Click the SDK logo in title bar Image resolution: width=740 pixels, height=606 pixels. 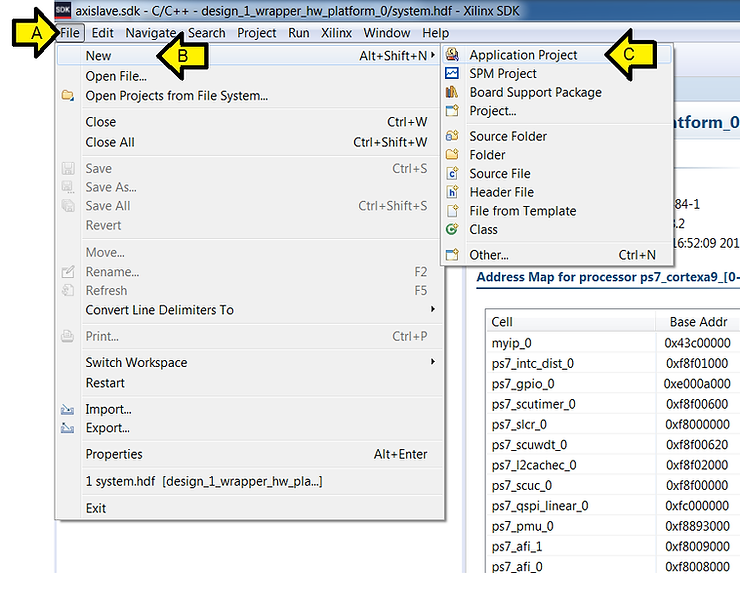coord(63,9)
